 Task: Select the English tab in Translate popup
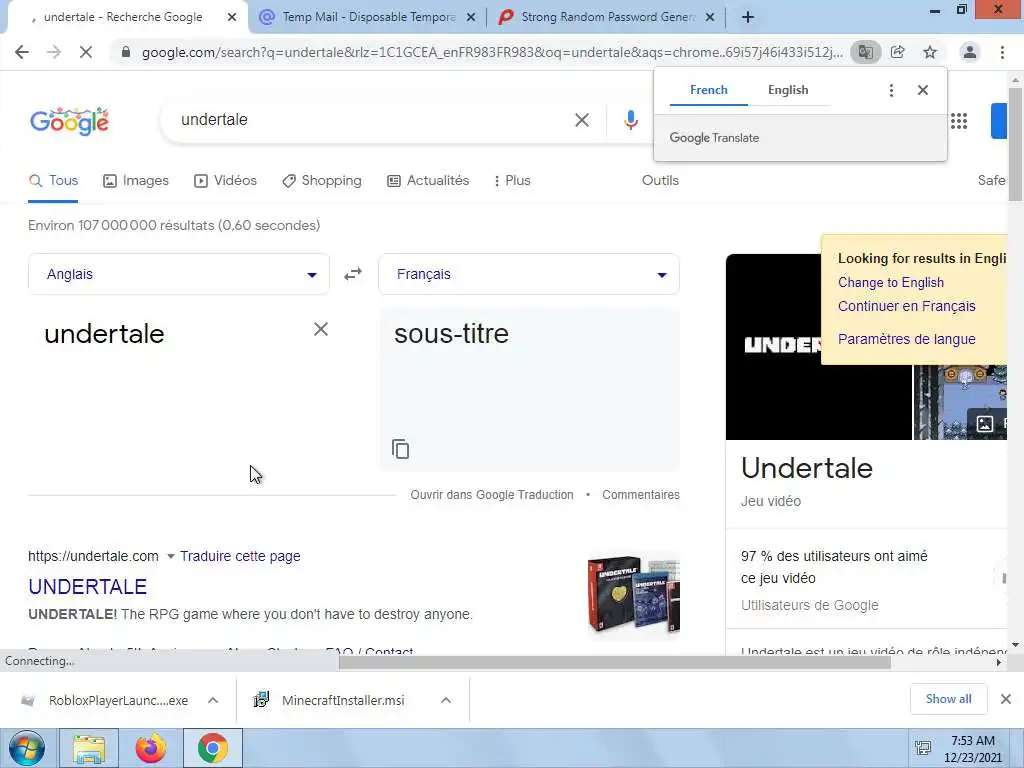(788, 90)
